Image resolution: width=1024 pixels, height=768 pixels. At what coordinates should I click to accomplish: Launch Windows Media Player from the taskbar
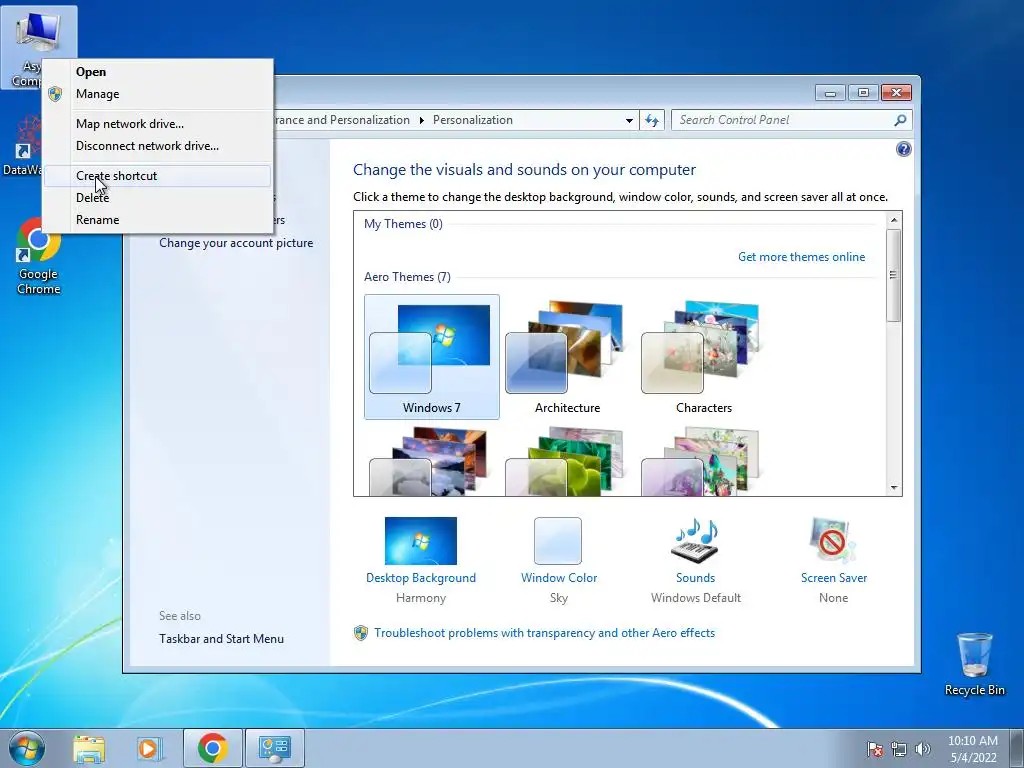coord(150,748)
